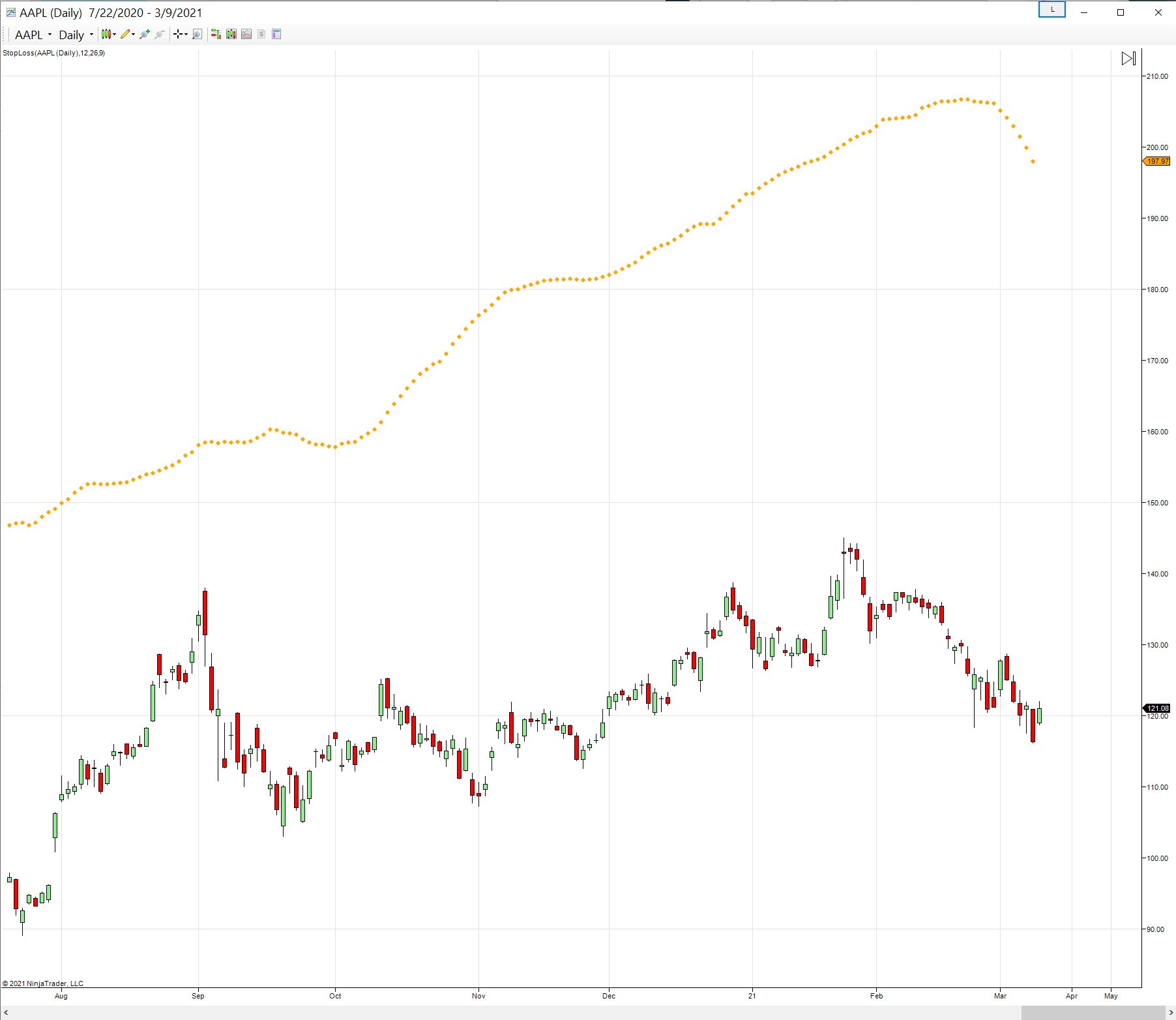Open the AAPL instrument selector dropdown
The height and width of the screenshot is (1020, 1176).
click(x=33, y=35)
